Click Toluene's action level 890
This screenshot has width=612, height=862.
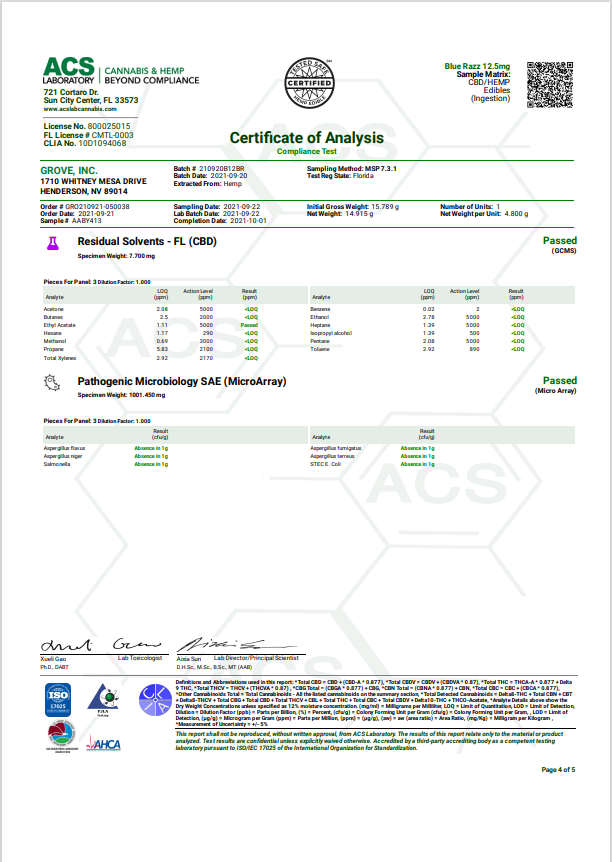(x=474, y=349)
